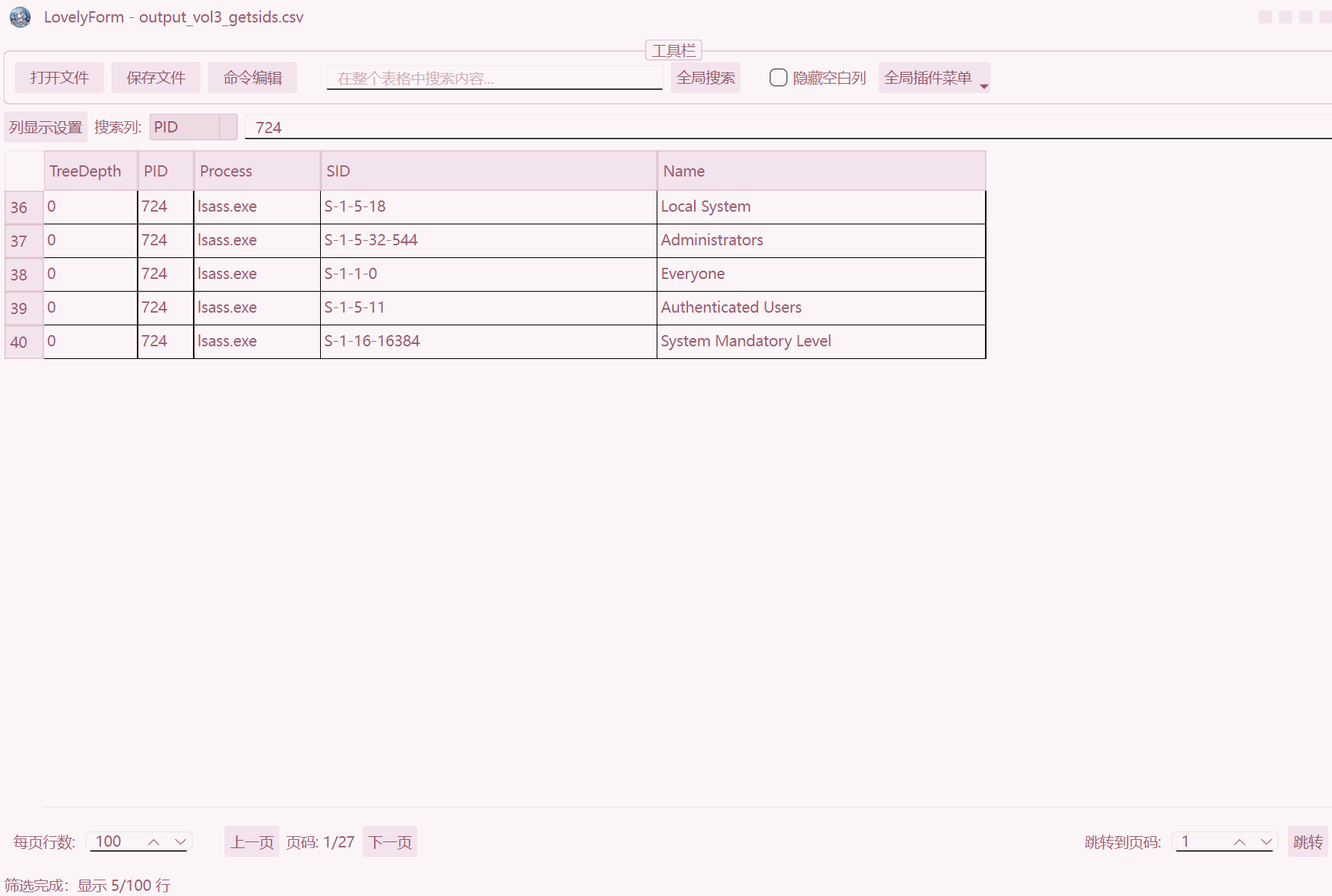Toggle the 隐藏空白列 checkbox
Screen dimensions: 1332x896
point(778,78)
